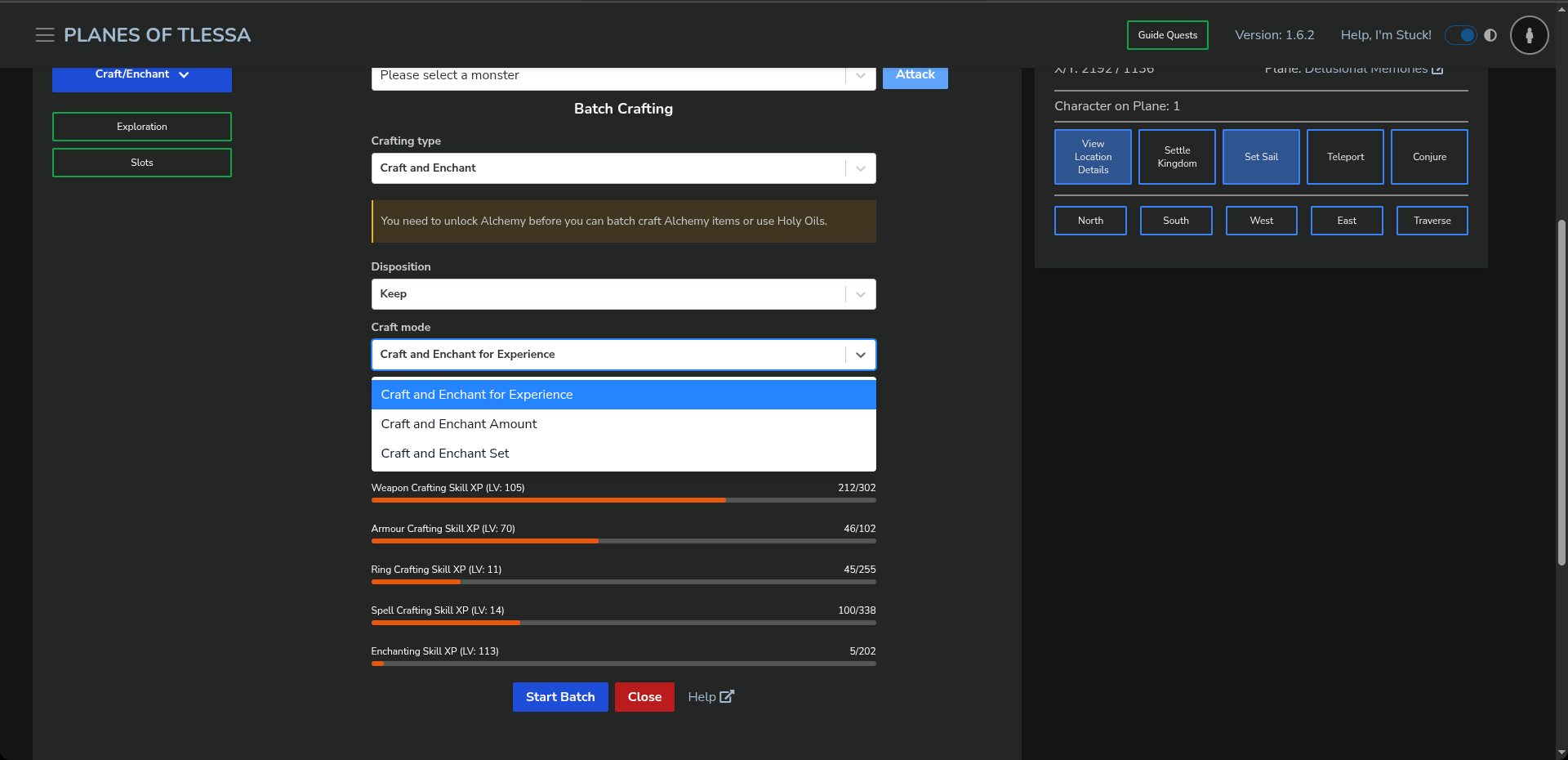The image size is (1568, 760).
Task: Open the hamburger navigation menu
Action: click(45, 35)
